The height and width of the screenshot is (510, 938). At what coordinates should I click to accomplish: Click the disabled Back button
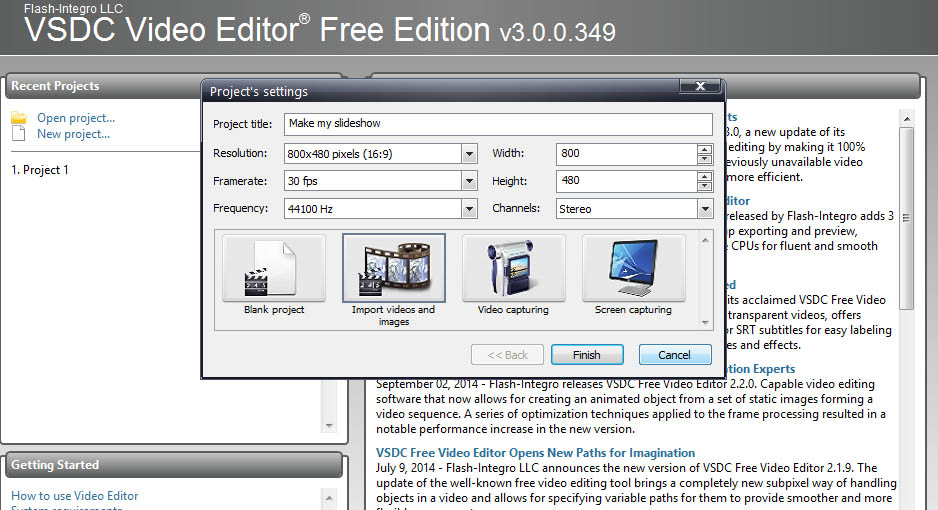(507, 355)
